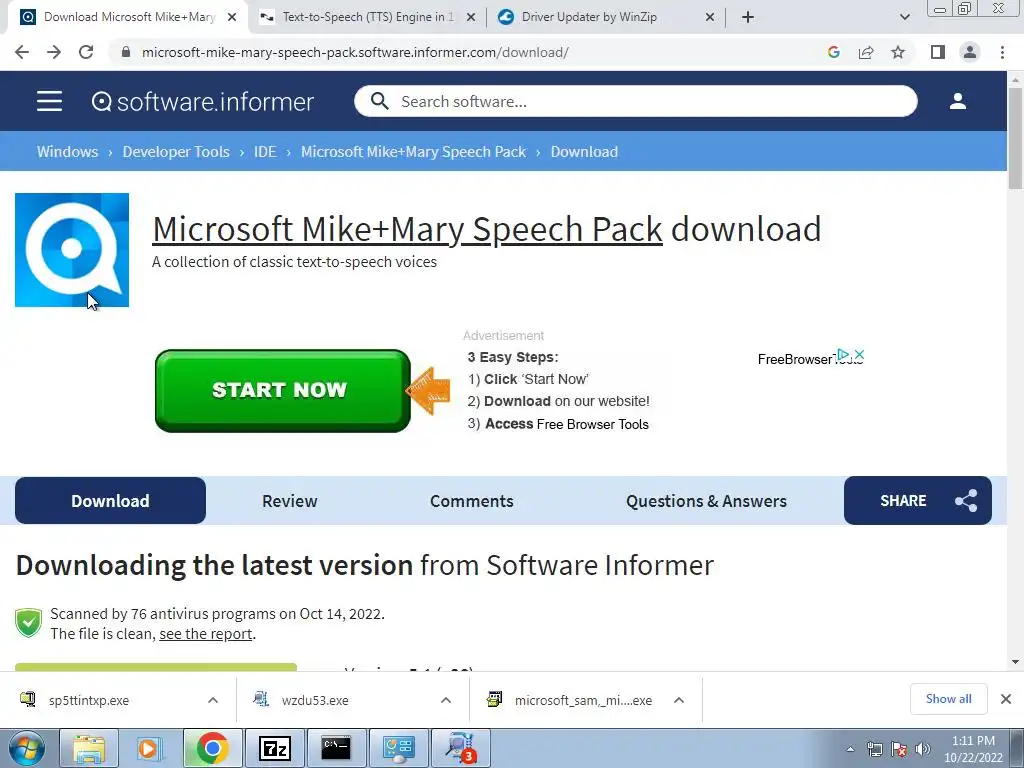The width and height of the screenshot is (1024, 768).
Task: Open the Chrome three-dot menu
Action: 1002,52
